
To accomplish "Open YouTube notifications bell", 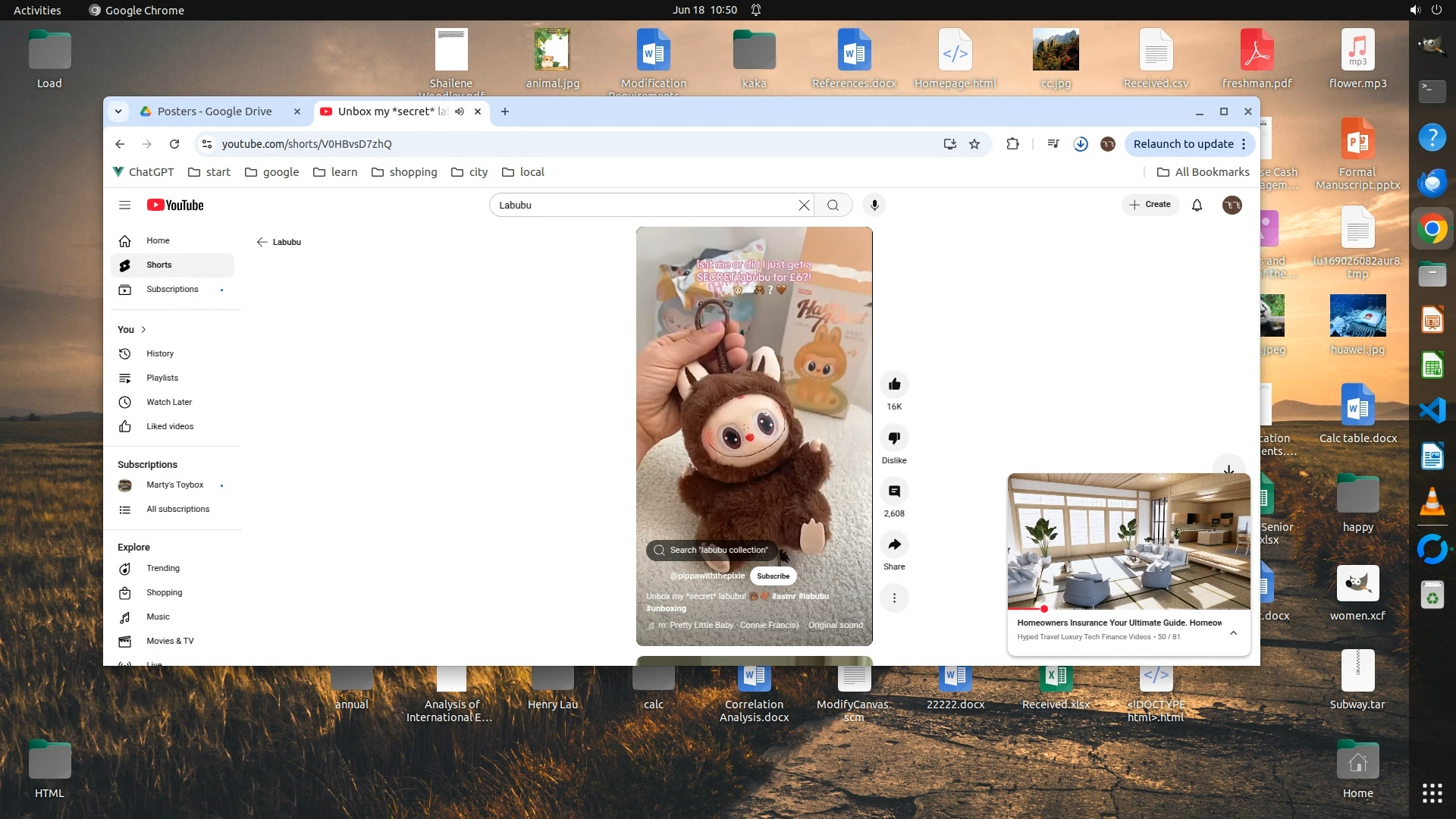I will [x=1197, y=205].
